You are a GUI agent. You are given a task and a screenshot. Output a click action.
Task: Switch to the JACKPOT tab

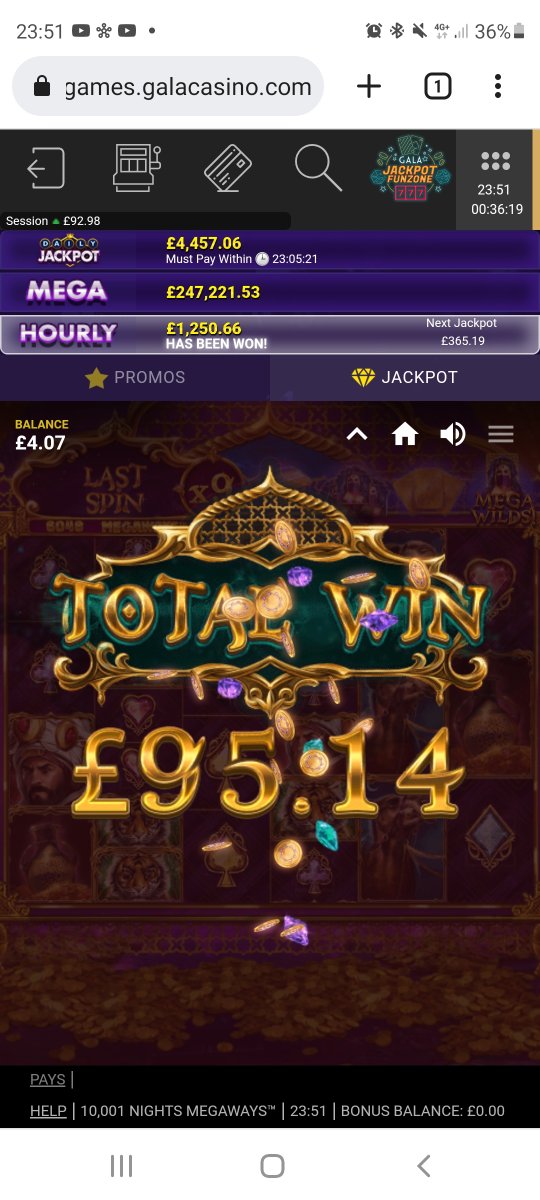(405, 377)
